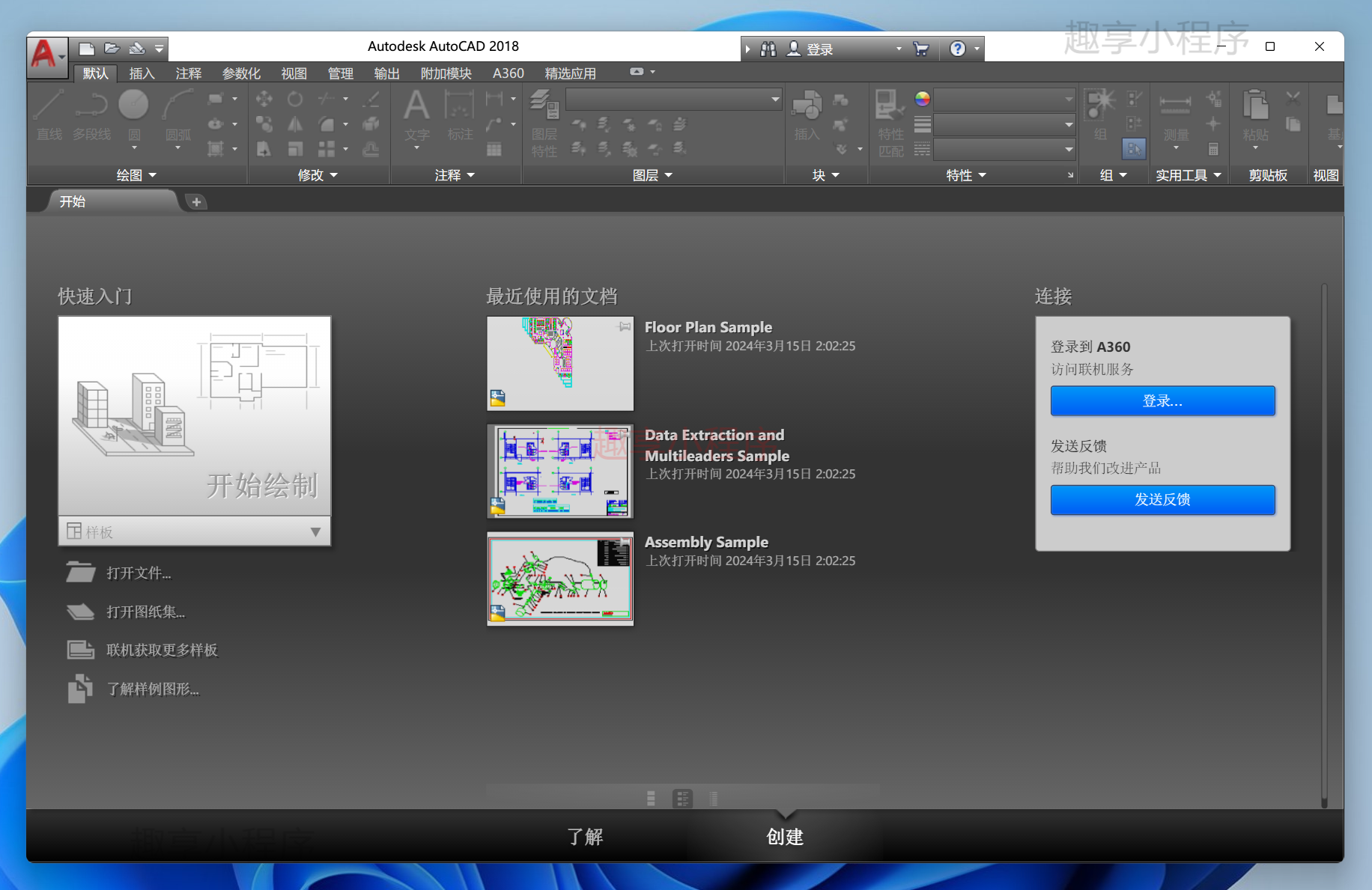1372x890 pixels.
Task: Click Match Properties (特性匹配) icon
Action: [x=890, y=124]
